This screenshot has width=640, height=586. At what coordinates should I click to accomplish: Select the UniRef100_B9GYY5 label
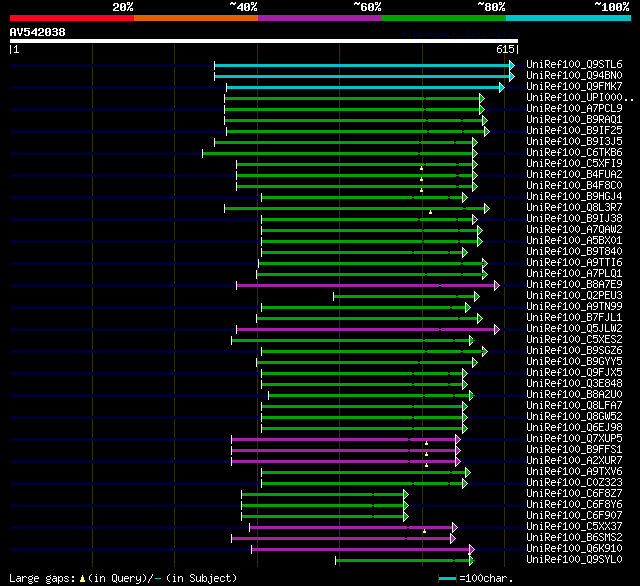pos(574,362)
